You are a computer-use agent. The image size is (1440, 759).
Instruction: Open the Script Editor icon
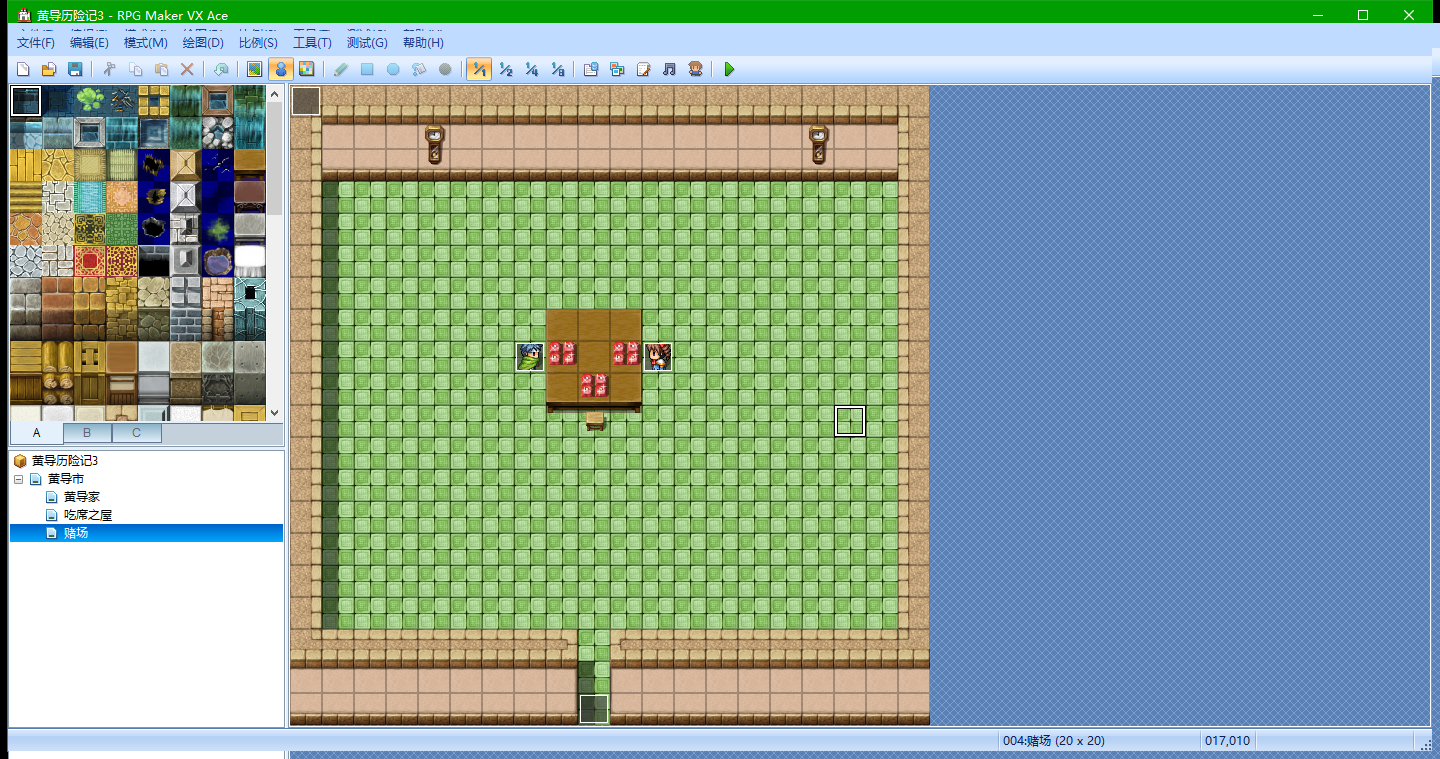click(643, 69)
